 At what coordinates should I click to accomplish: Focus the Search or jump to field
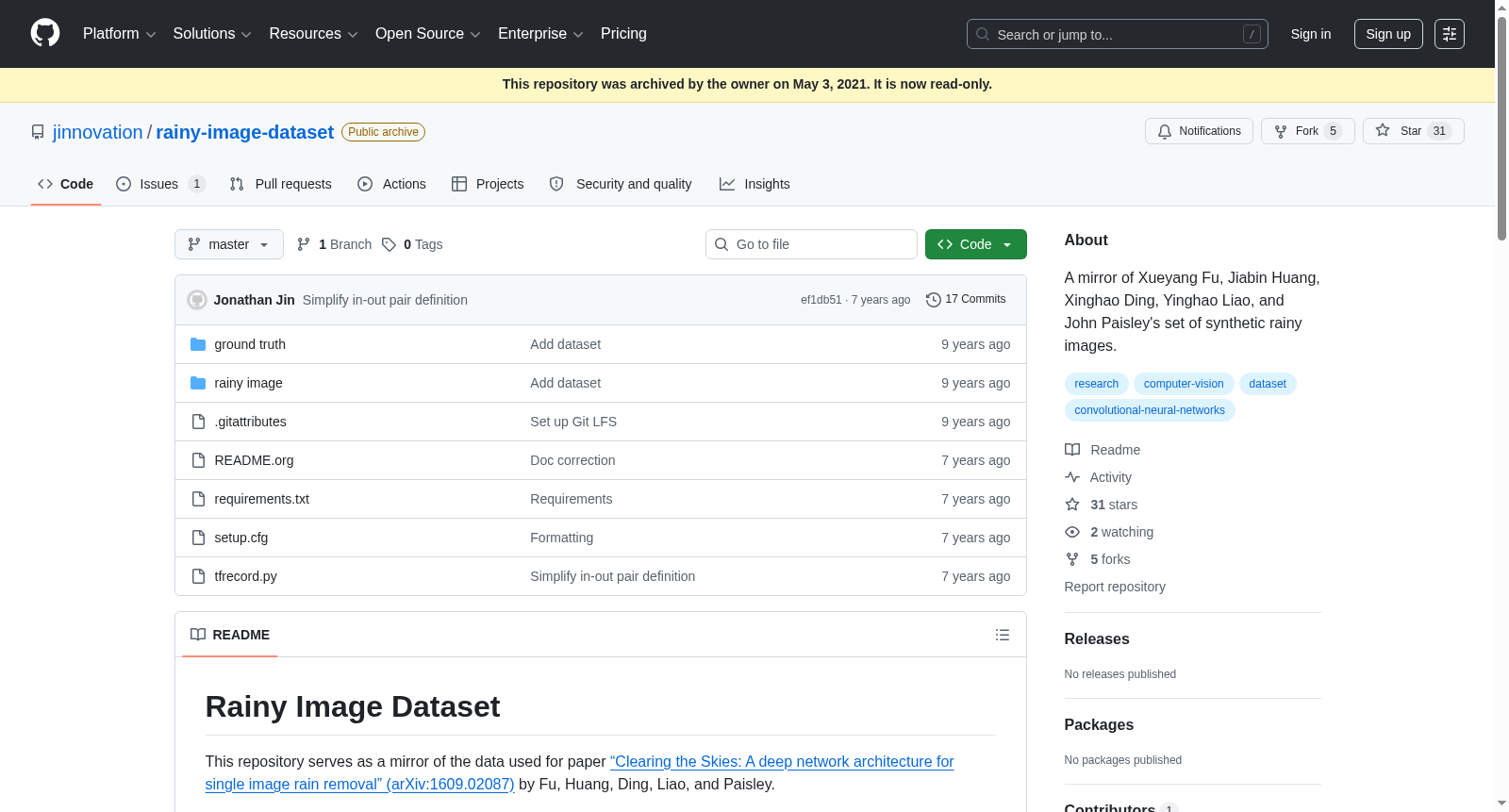(x=1118, y=34)
